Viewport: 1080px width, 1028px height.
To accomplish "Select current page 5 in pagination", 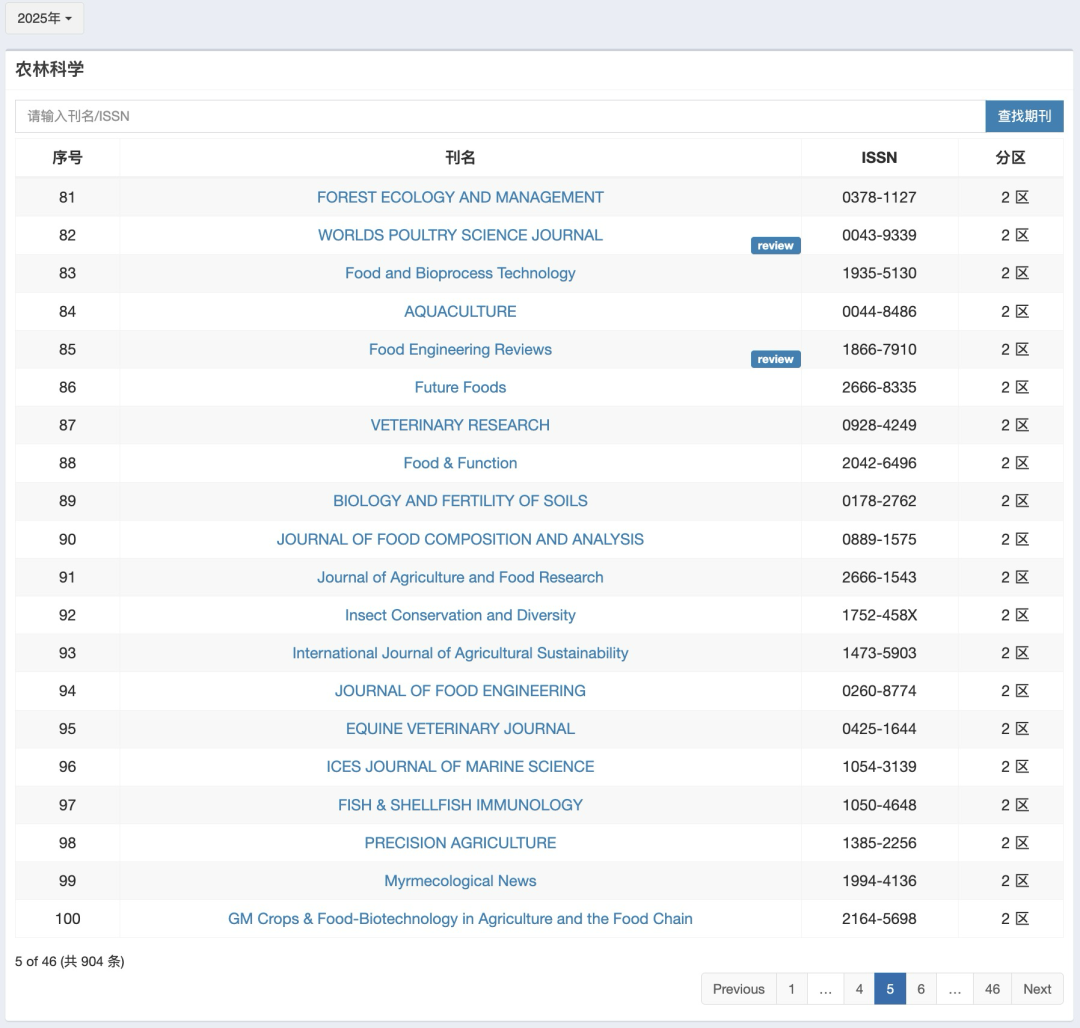I will (x=890, y=989).
